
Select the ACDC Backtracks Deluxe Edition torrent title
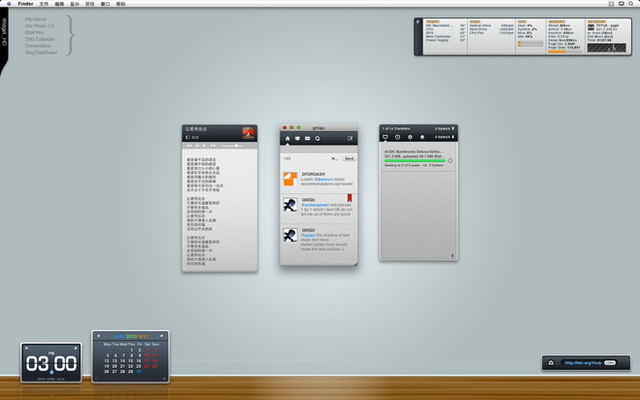pyautogui.click(x=414, y=151)
